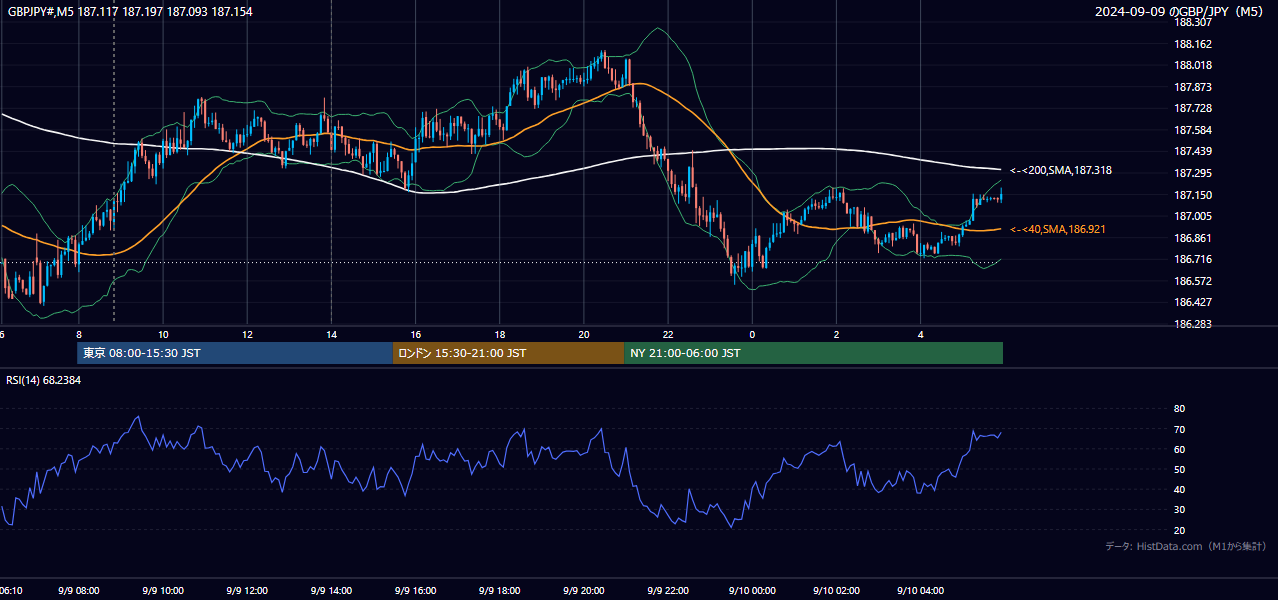Click the NY 21:00-06:00 JST session bar

(x=814, y=353)
